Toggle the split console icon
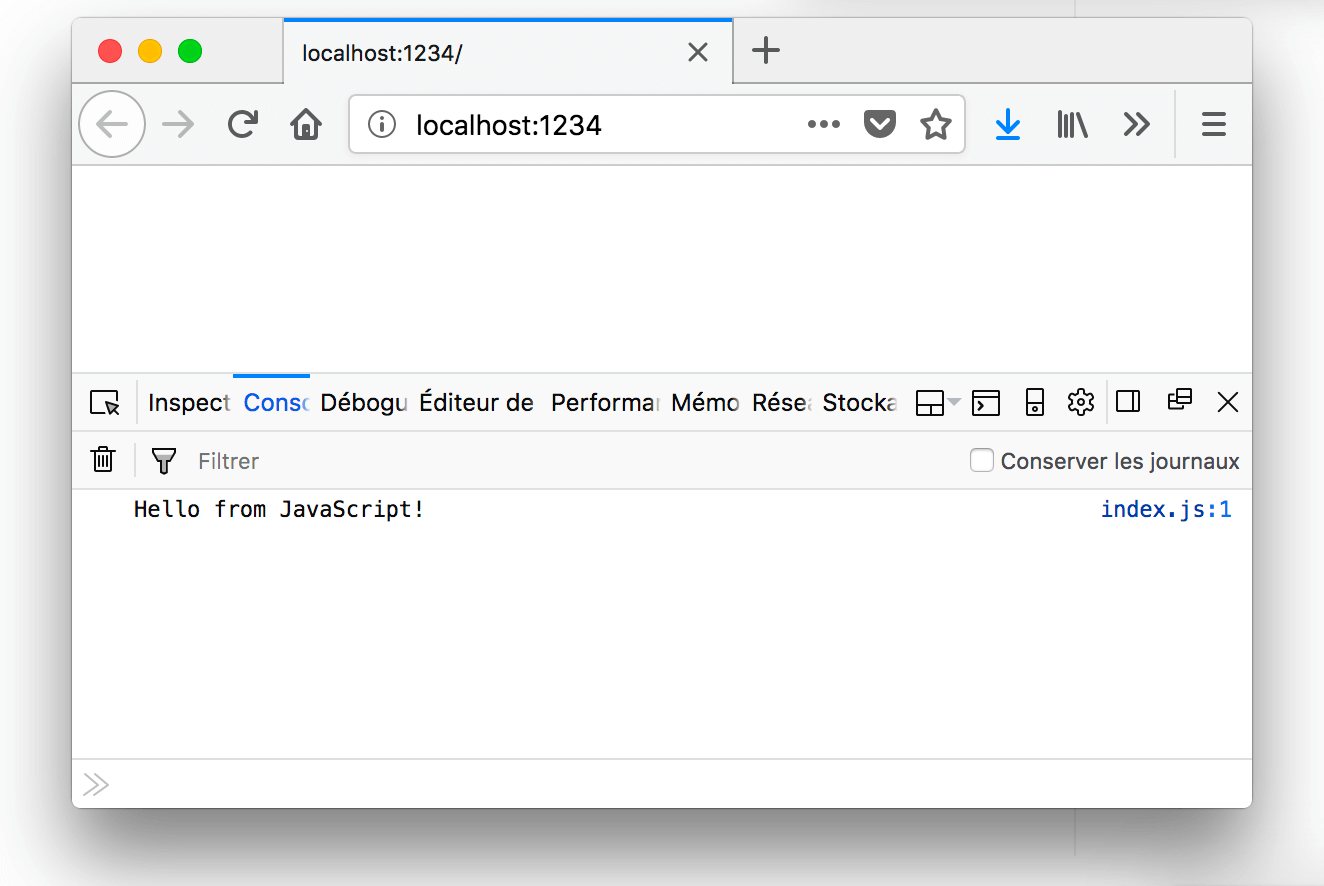Image resolution: width=1324 pixels, height=886 pixels. [x=986, y=402]
